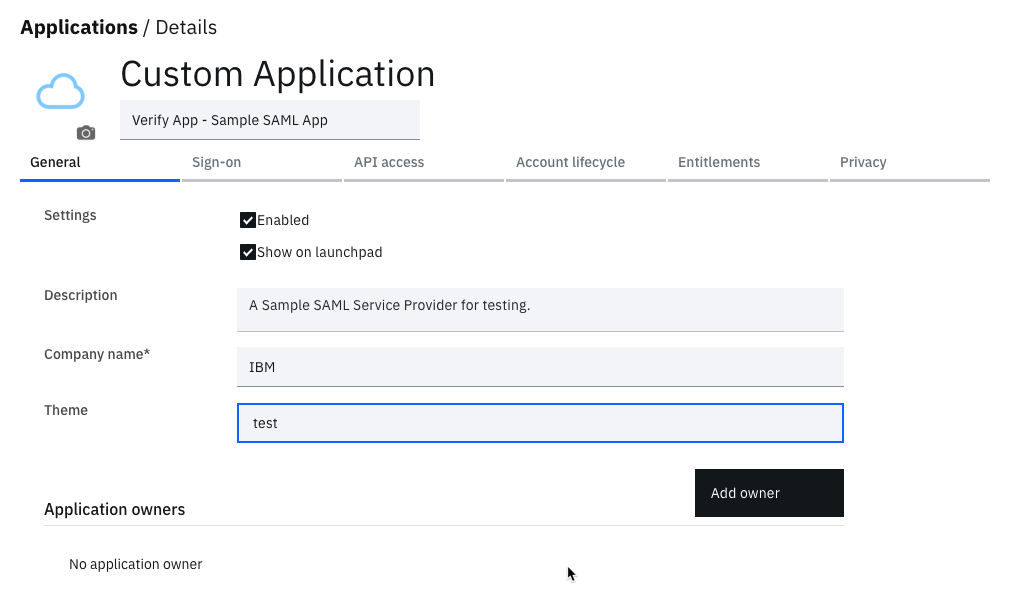Click the Enabled checkbox label text
The width and height of the screenshot is (1014, 592).
coord(283,220)
